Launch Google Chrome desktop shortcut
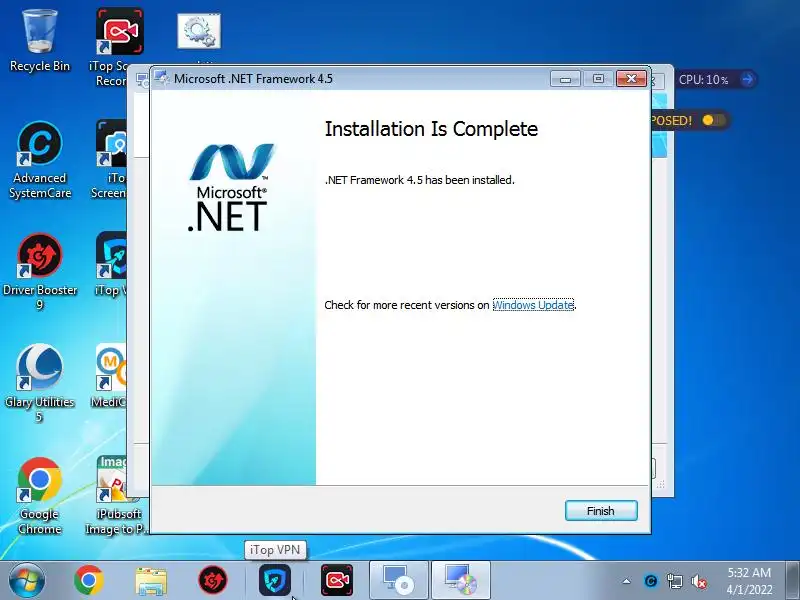 pyautogui.click(x=40, y=496)
